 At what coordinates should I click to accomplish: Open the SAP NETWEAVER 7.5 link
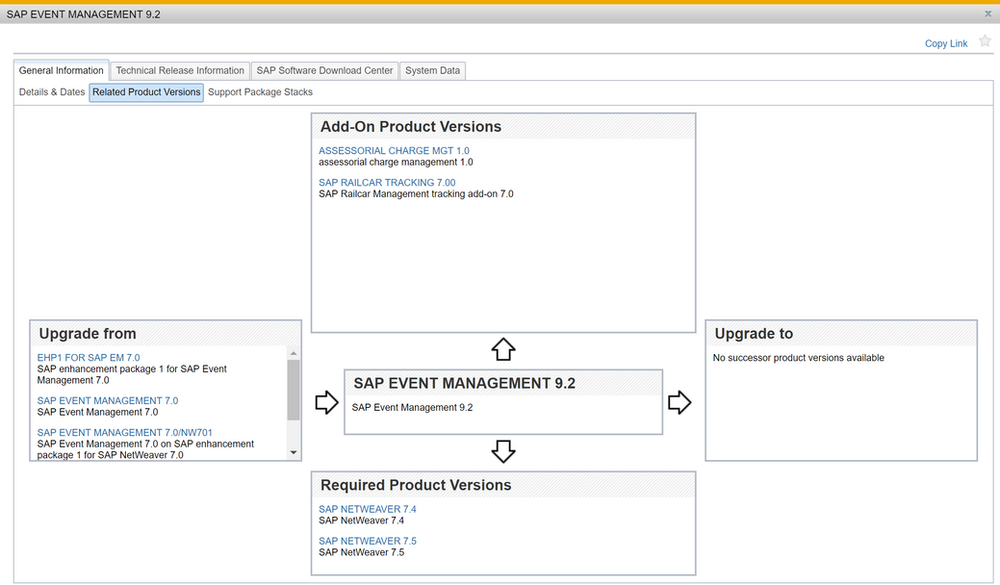(367, 541)
